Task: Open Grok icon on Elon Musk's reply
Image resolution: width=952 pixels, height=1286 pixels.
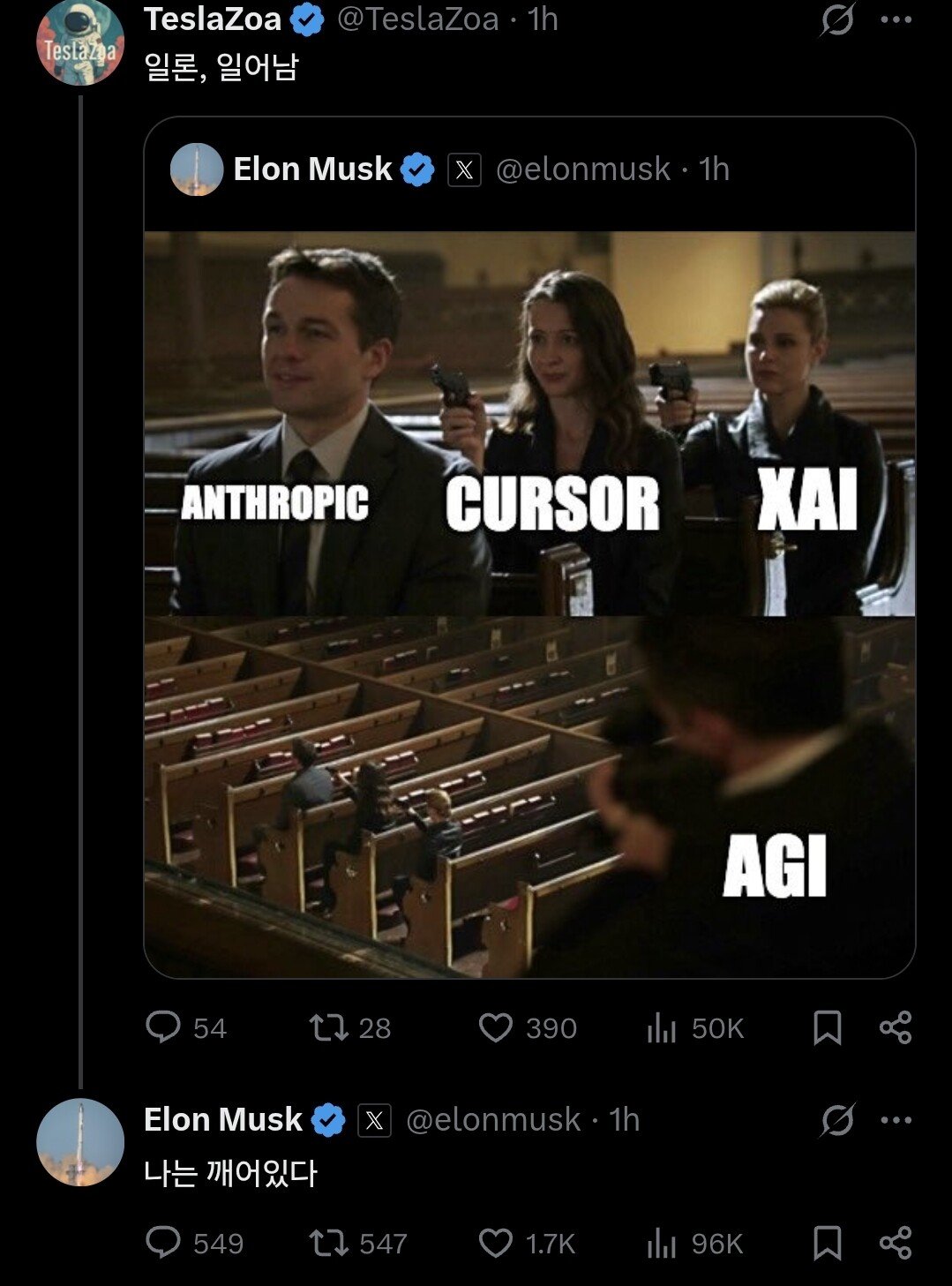Action: point(836,1120)
